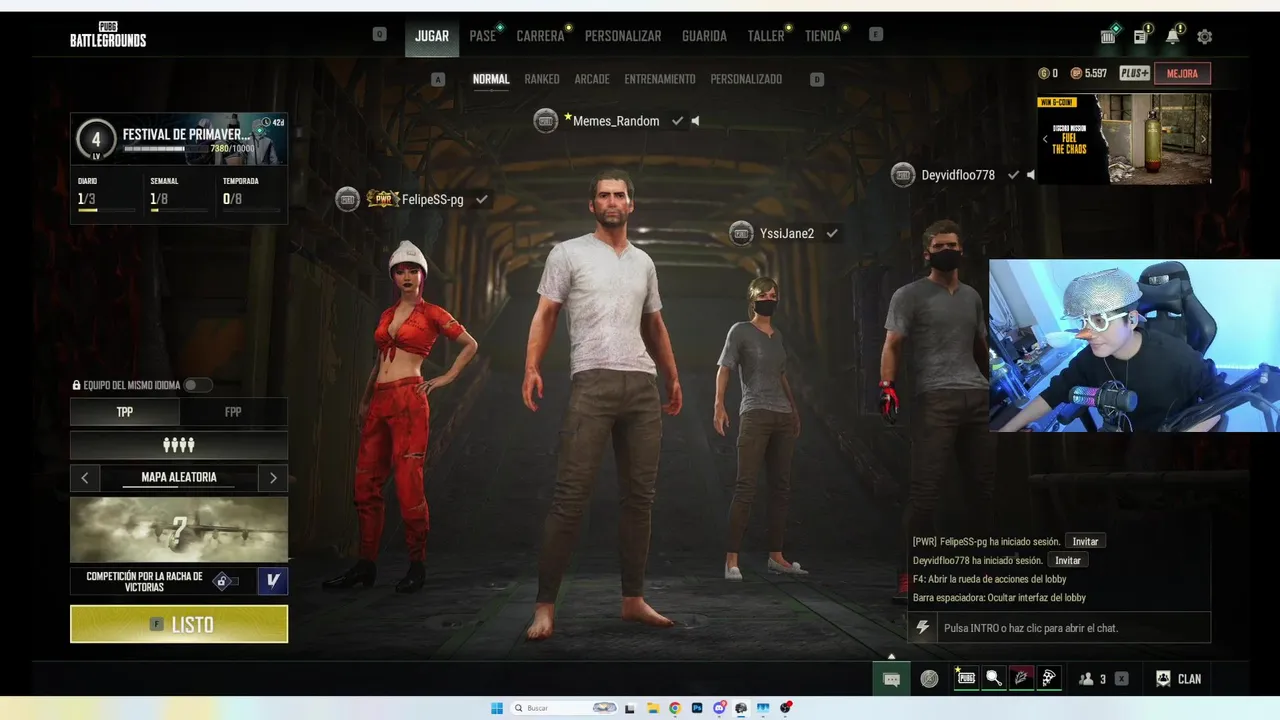The height and width of the screenshot is (720, 1280).
Task: Open the Fuel the Chaos promo banner
Action: coord(1124,139)
